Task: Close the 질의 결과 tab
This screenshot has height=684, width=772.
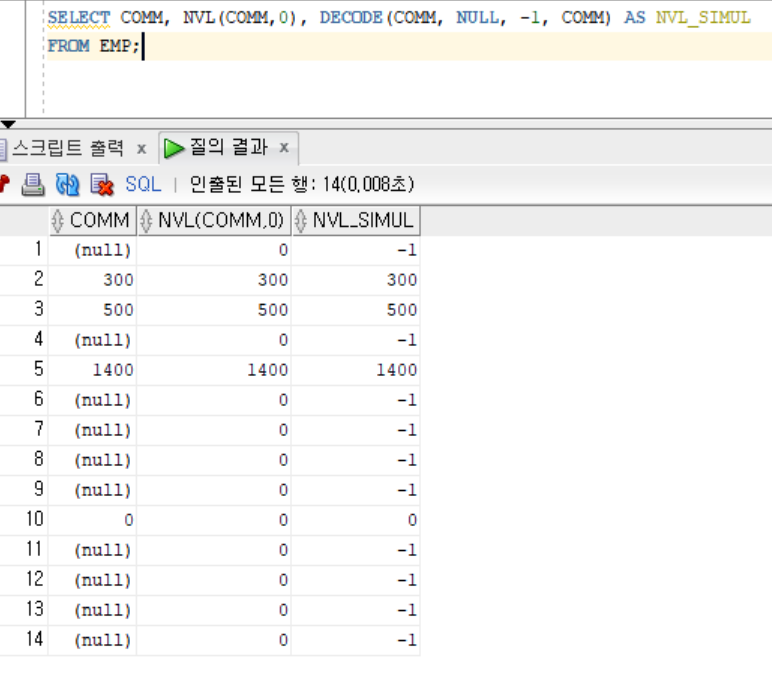Action: (x=284, y=148)
